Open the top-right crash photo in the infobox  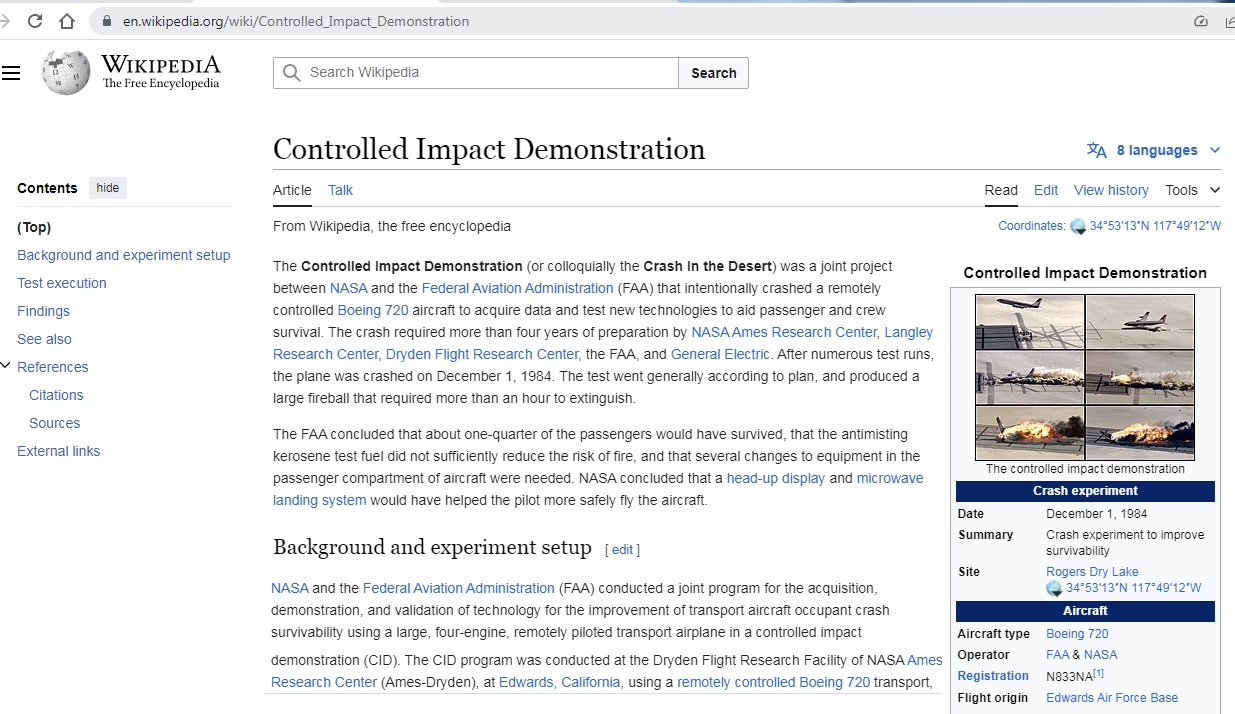pos(1140,321)
